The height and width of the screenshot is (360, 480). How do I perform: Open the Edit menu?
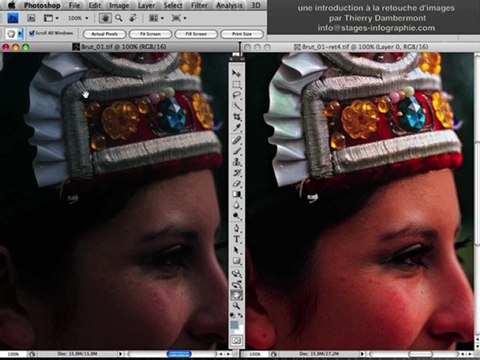pos(95,5)
